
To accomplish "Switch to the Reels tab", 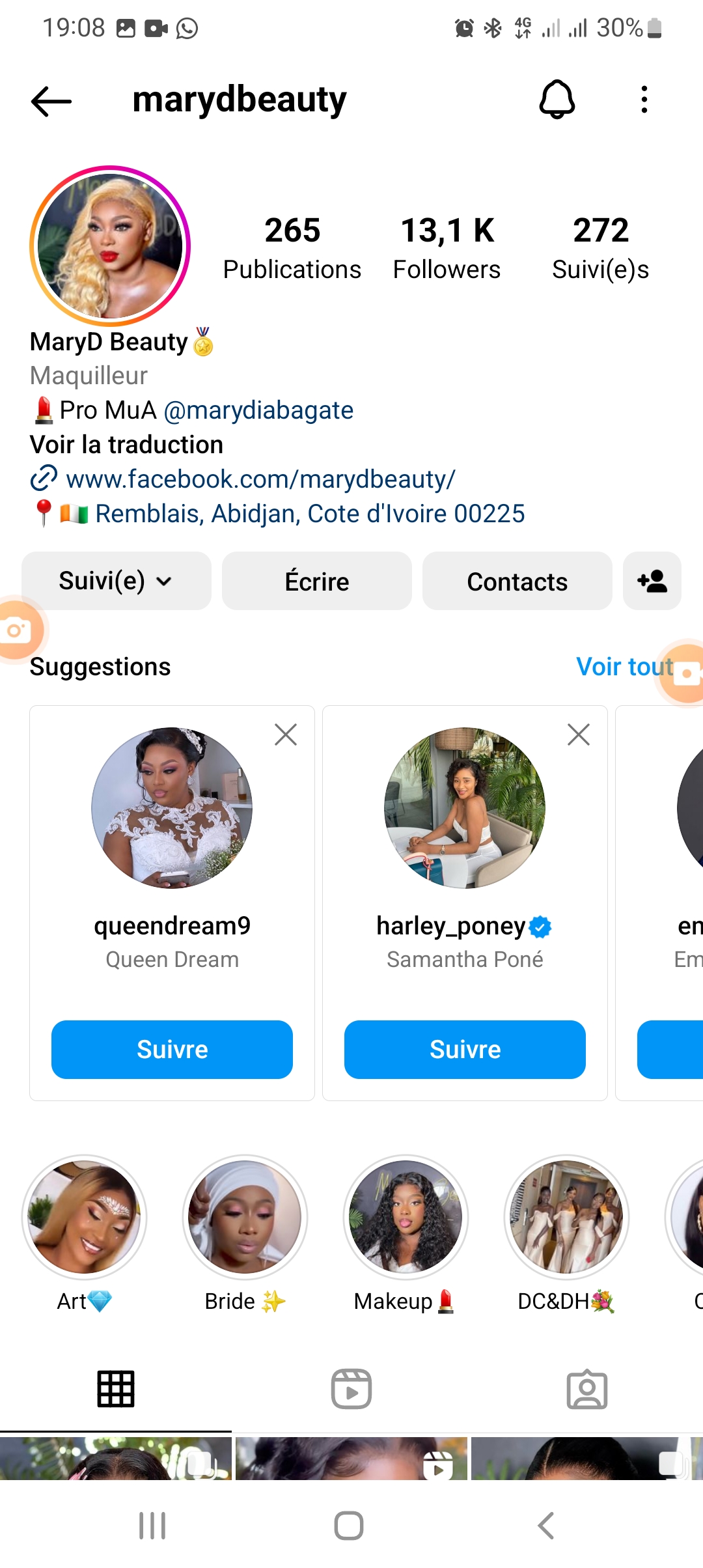I will tap(351, 1389).
